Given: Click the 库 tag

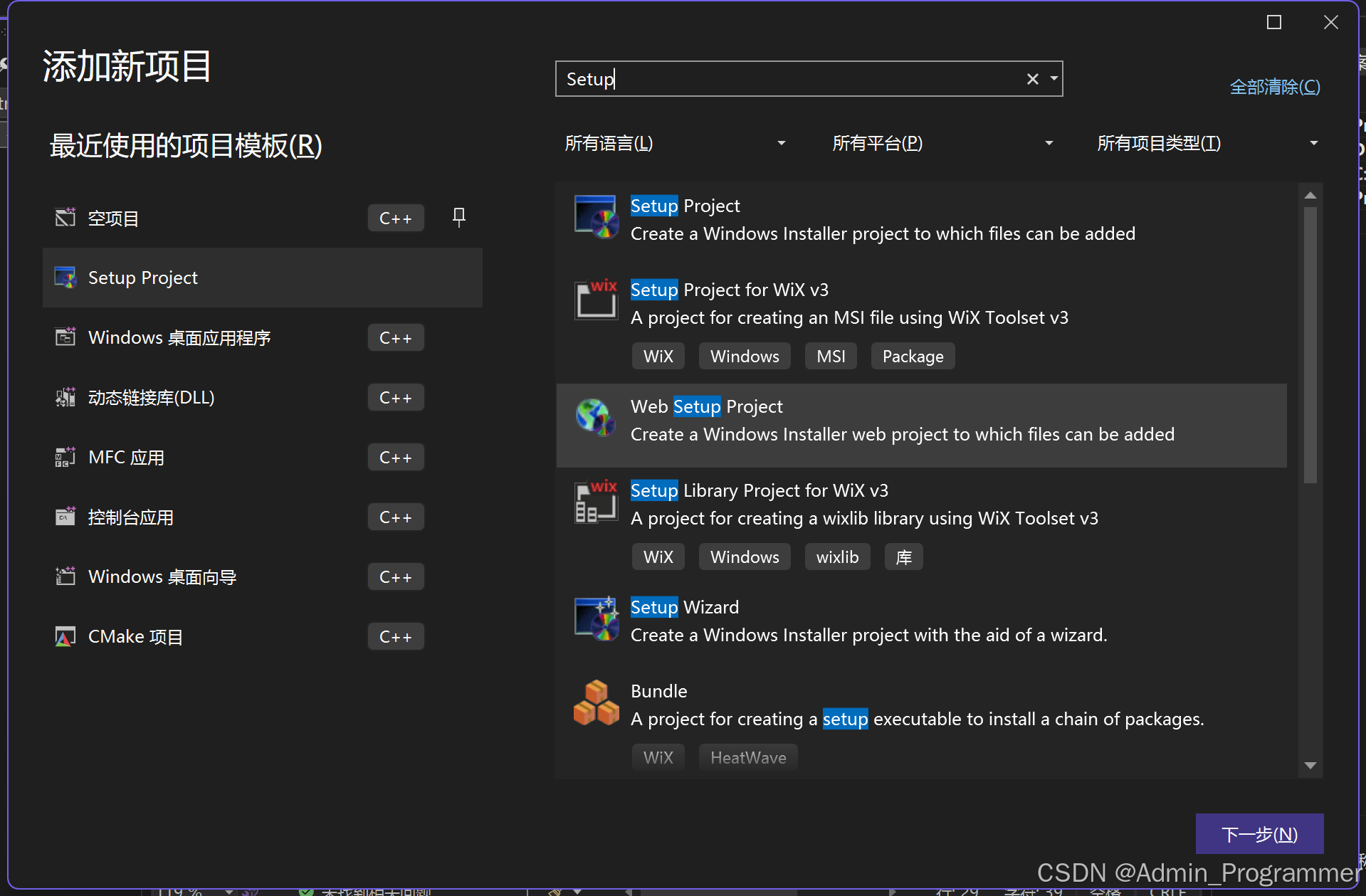Looking at the screenshot, I should (903, 557).
